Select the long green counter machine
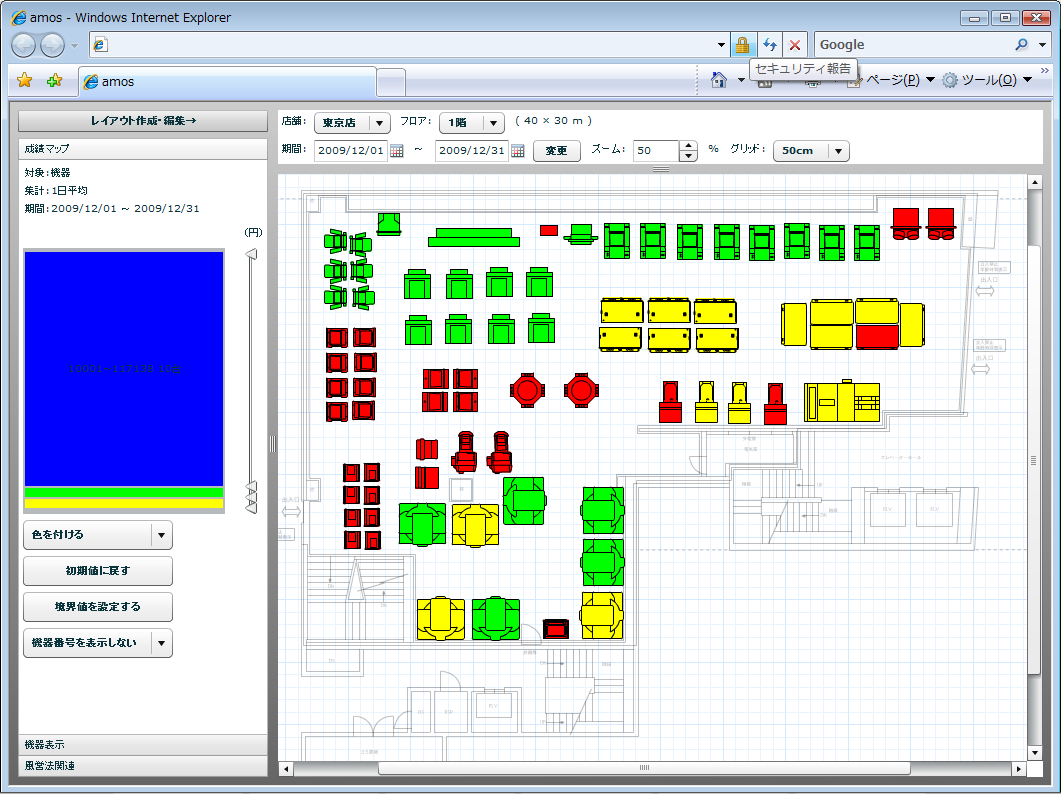The width and height of the screenshot is (1061, 794). pyautogui.click(x=474, y=238)
